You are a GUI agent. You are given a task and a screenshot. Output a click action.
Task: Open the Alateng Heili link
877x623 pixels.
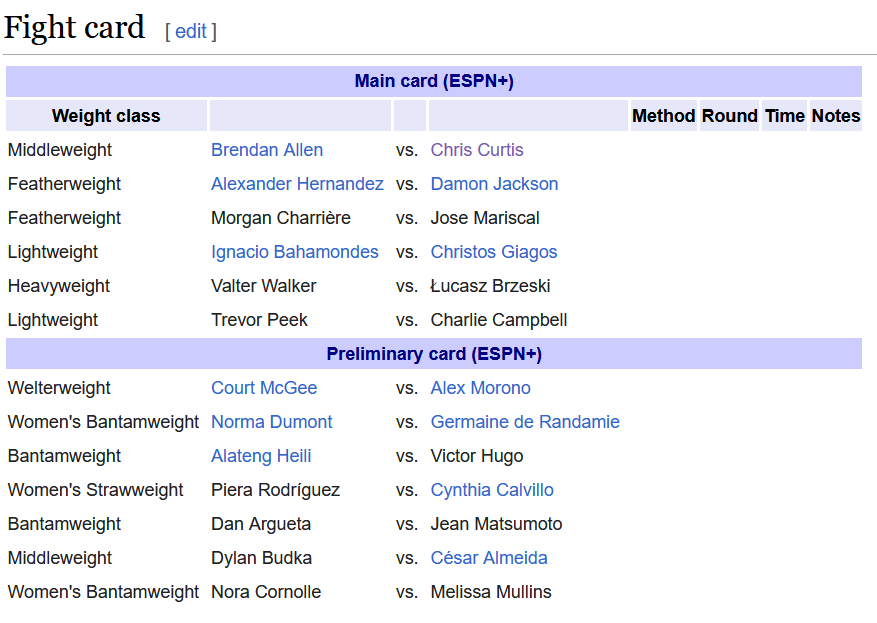tap(261, 456)
